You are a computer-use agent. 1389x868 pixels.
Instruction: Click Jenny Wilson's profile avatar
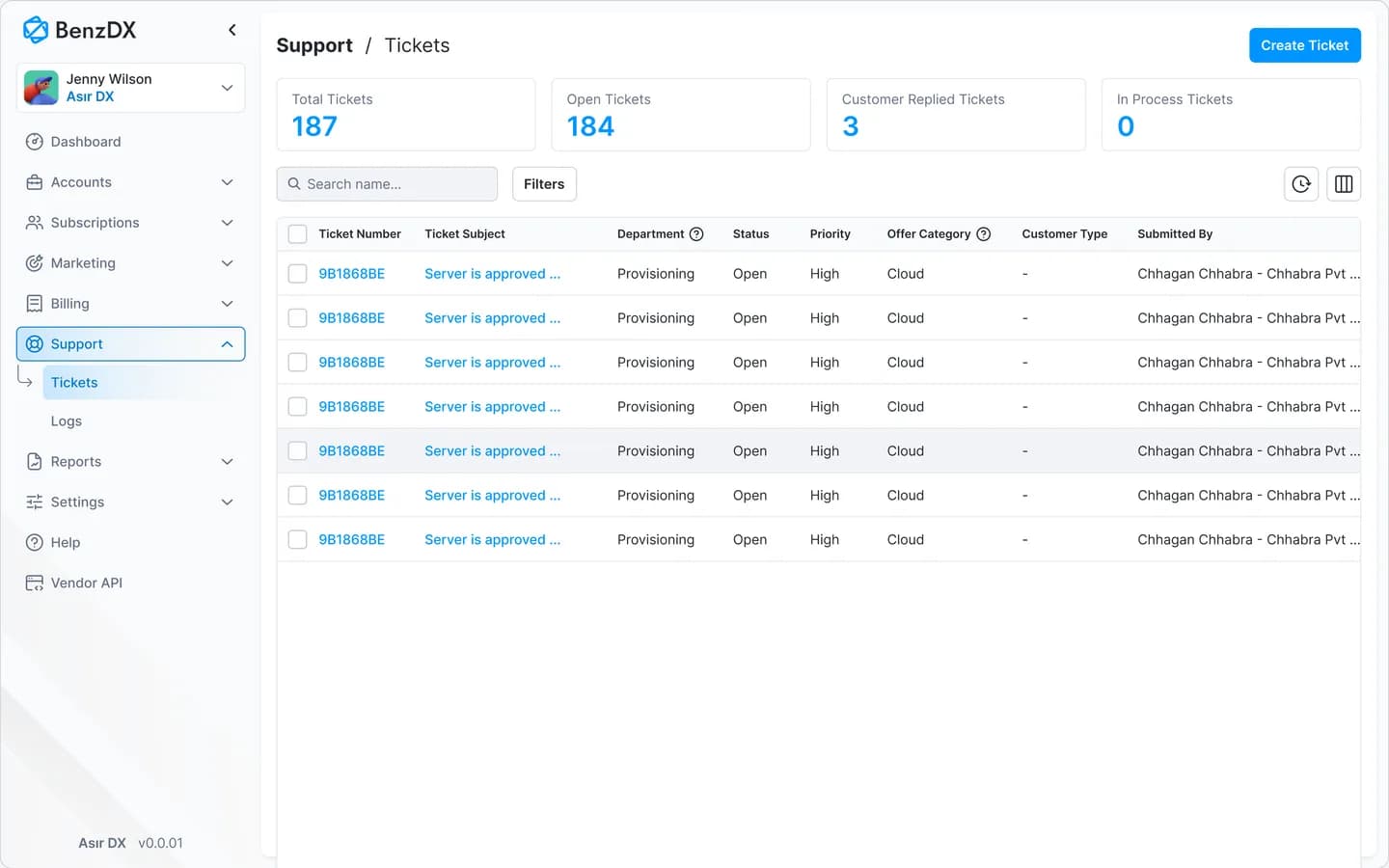point(41,88)
